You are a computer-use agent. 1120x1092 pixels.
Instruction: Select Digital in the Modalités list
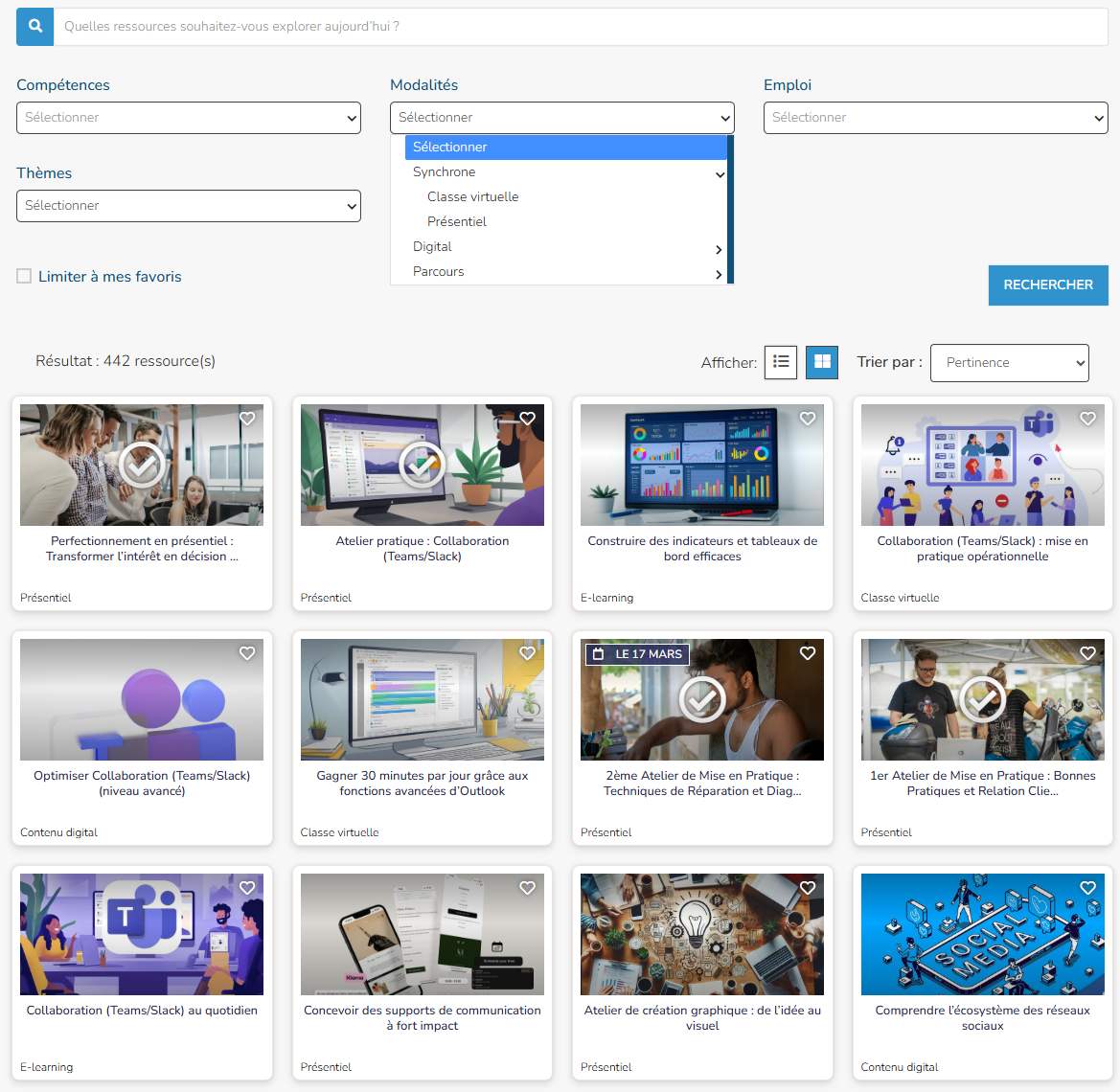click(x=432, y=247)
